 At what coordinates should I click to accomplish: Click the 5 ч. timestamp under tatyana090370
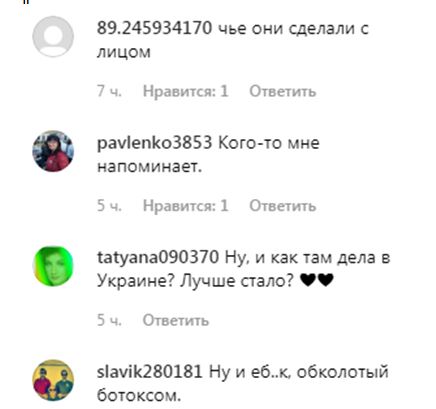tap(109, 320)
